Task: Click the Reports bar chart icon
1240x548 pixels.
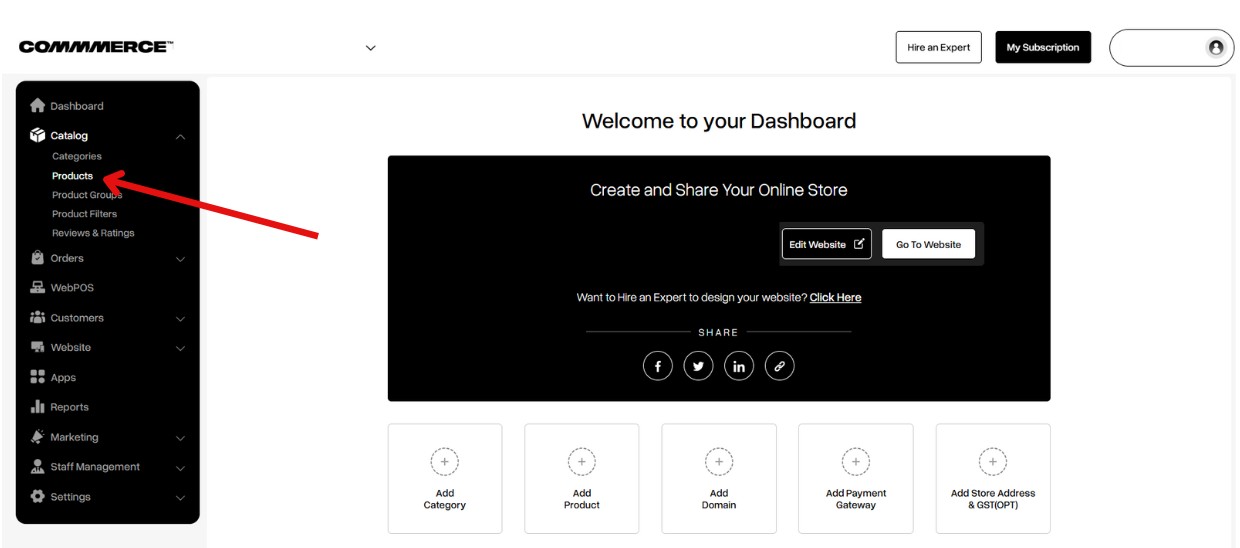Action: pos(38,407)
